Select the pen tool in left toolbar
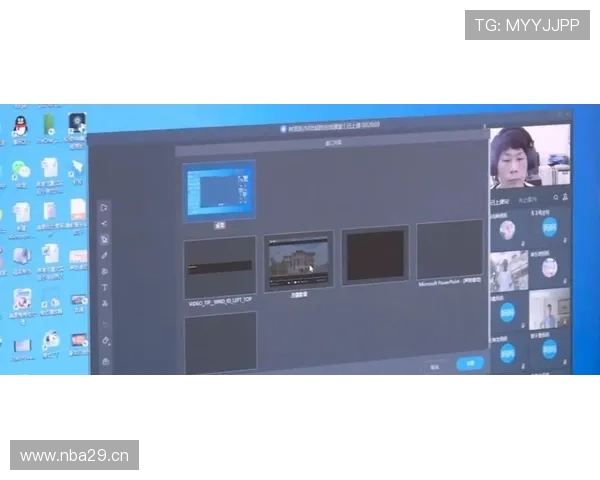Screen dimensions: 600x480 point(105,256)
